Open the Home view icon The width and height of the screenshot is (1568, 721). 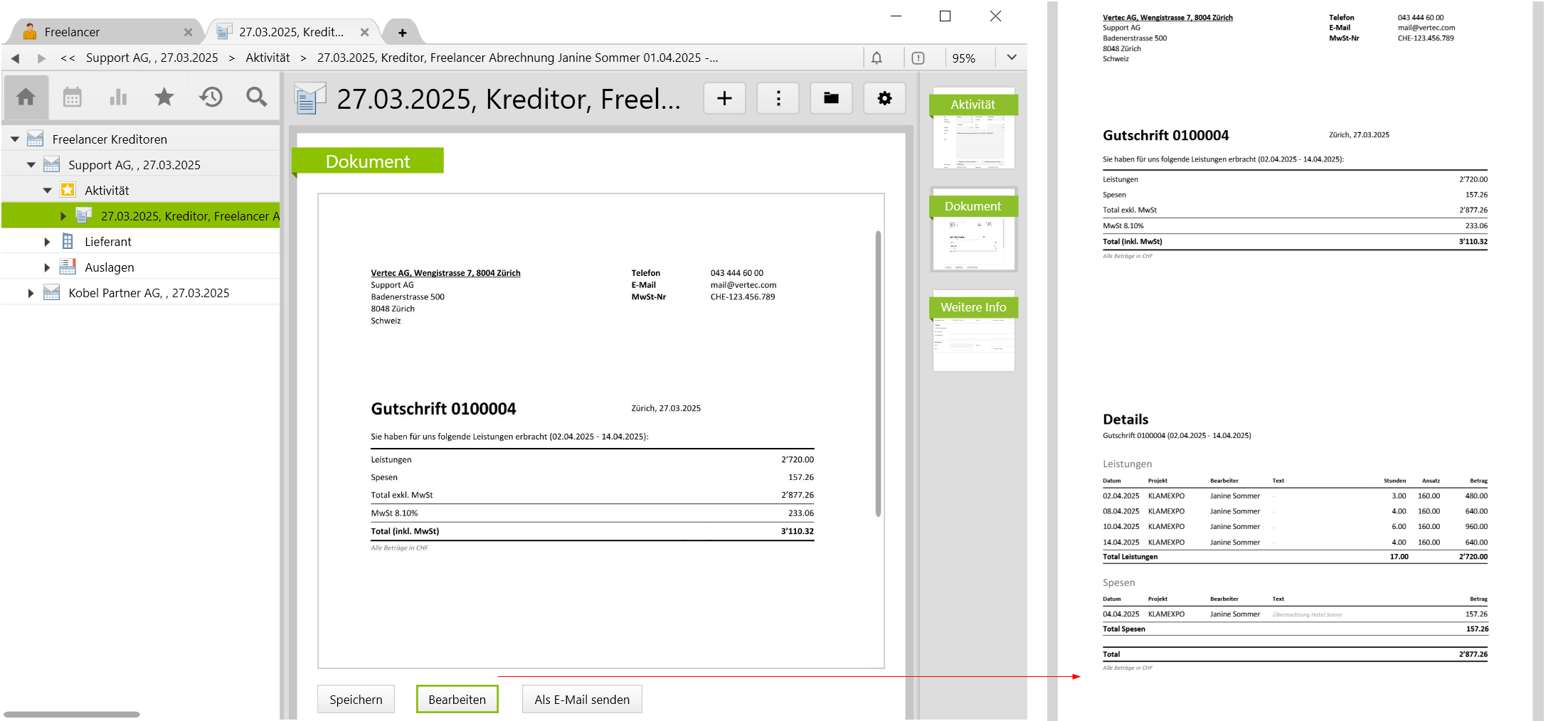click(x=26, y=97)
